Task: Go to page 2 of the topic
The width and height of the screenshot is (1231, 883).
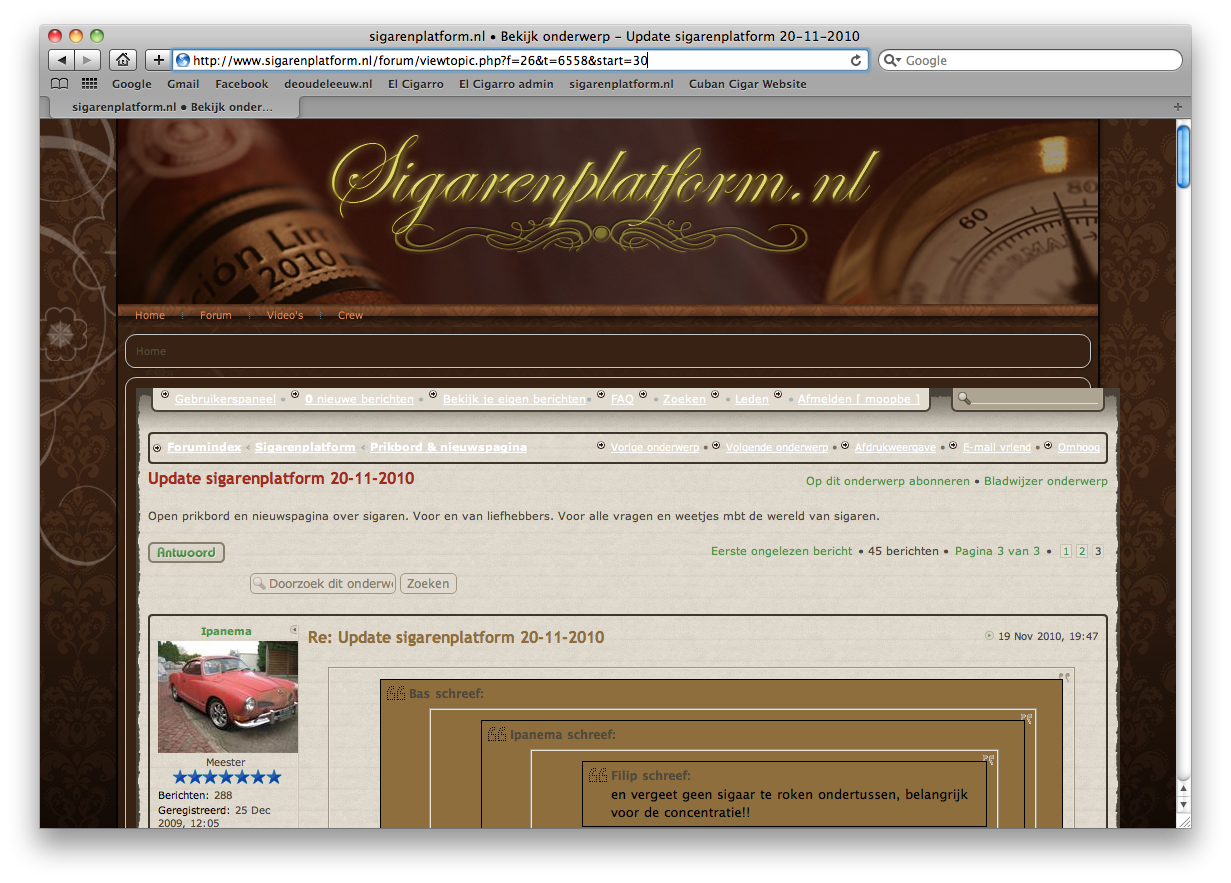Action: (x=1082, y=551)
